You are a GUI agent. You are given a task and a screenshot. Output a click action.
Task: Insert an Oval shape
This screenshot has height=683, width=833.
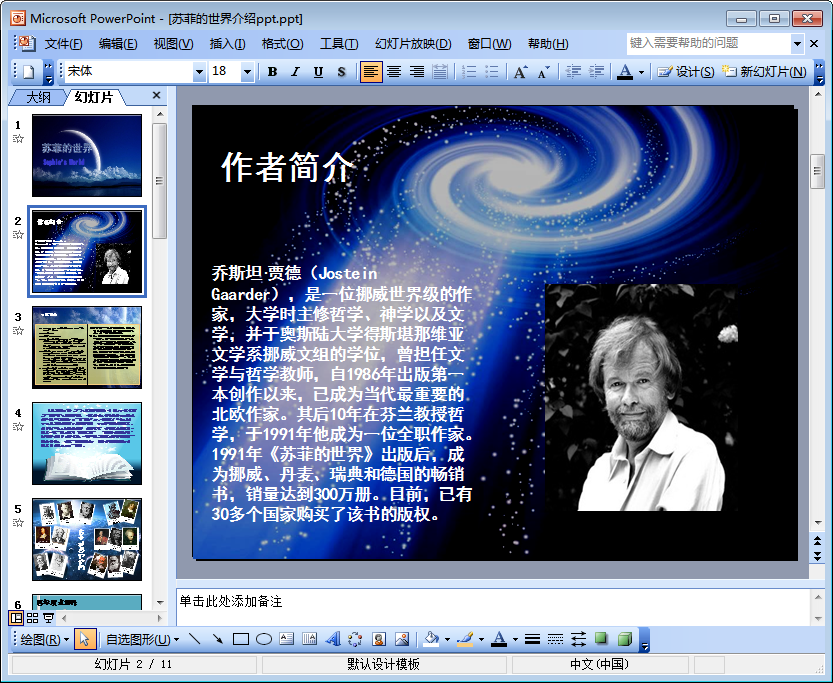coord(264,639)
